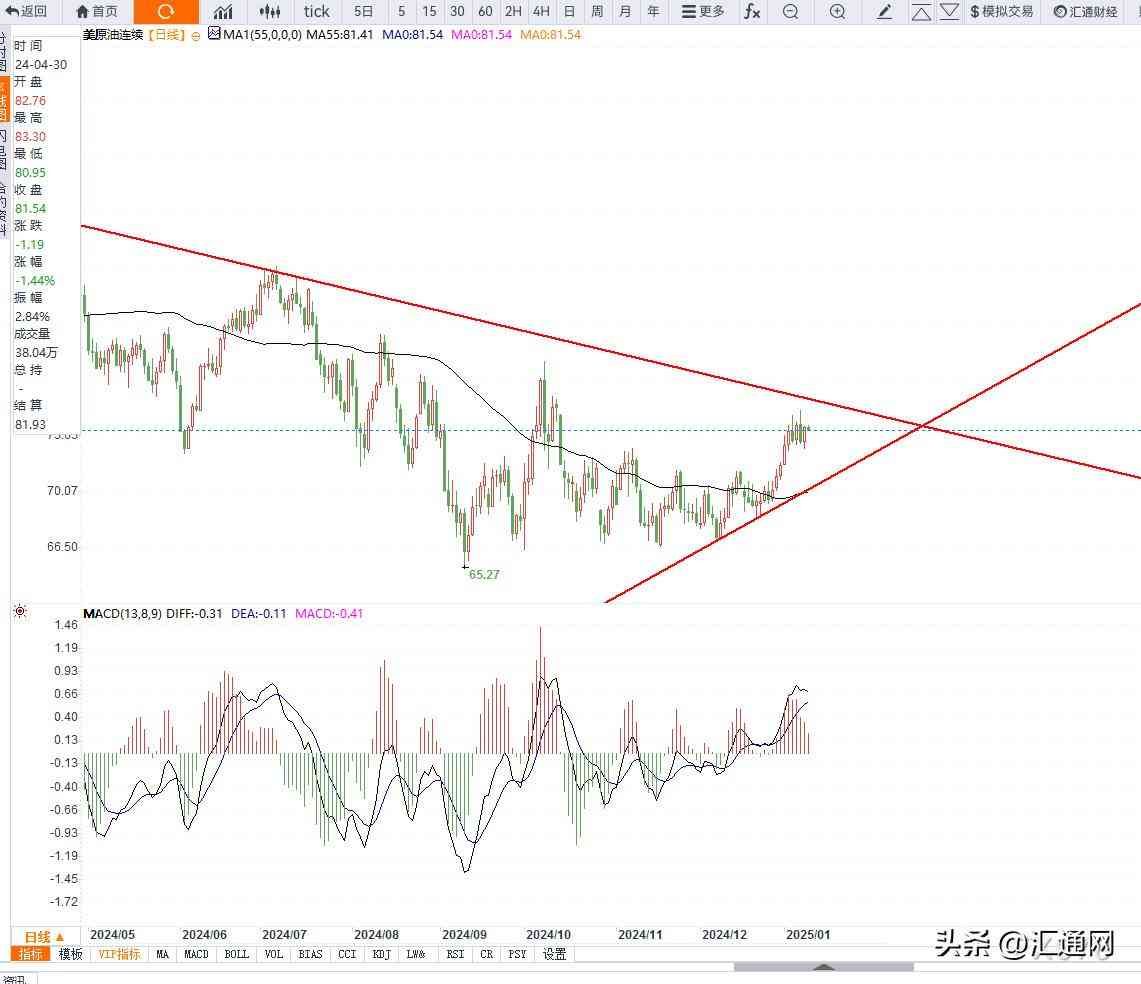Click the orange refresh icon in toolbar
The image size is (1141, 984).
pyautogui.click(x=165, y=12)
